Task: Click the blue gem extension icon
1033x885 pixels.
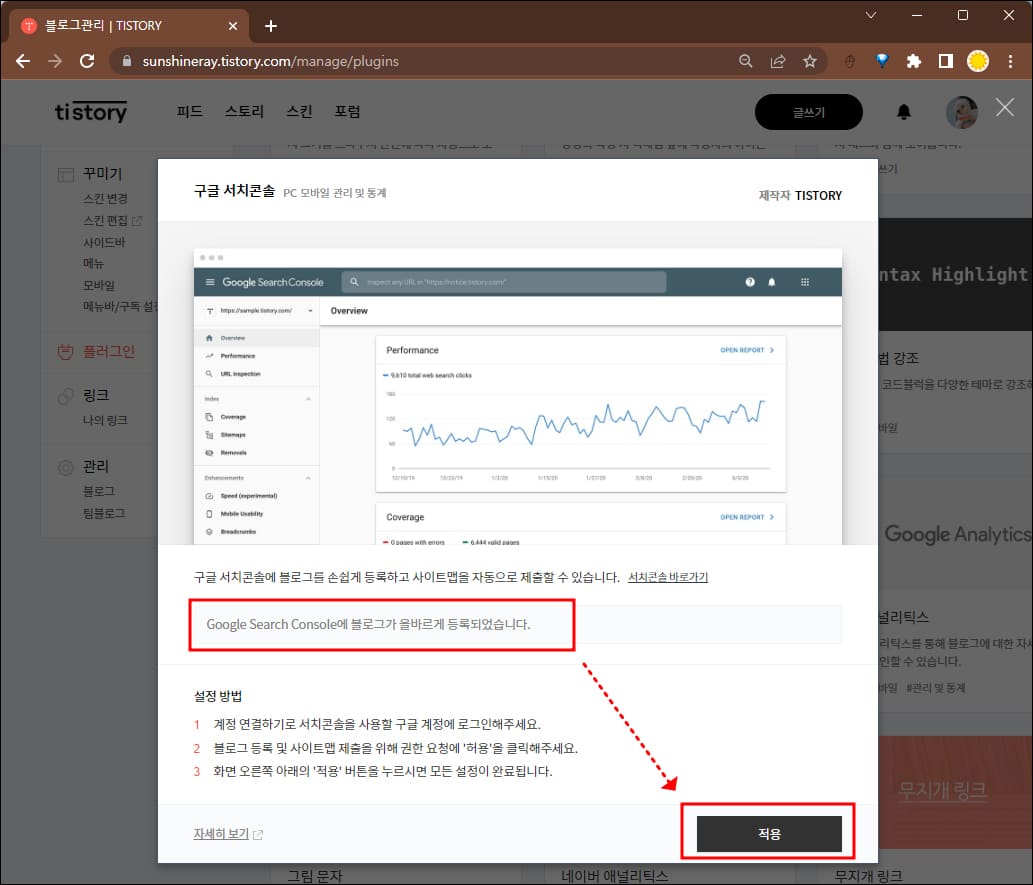Action: tap(881, 61)
